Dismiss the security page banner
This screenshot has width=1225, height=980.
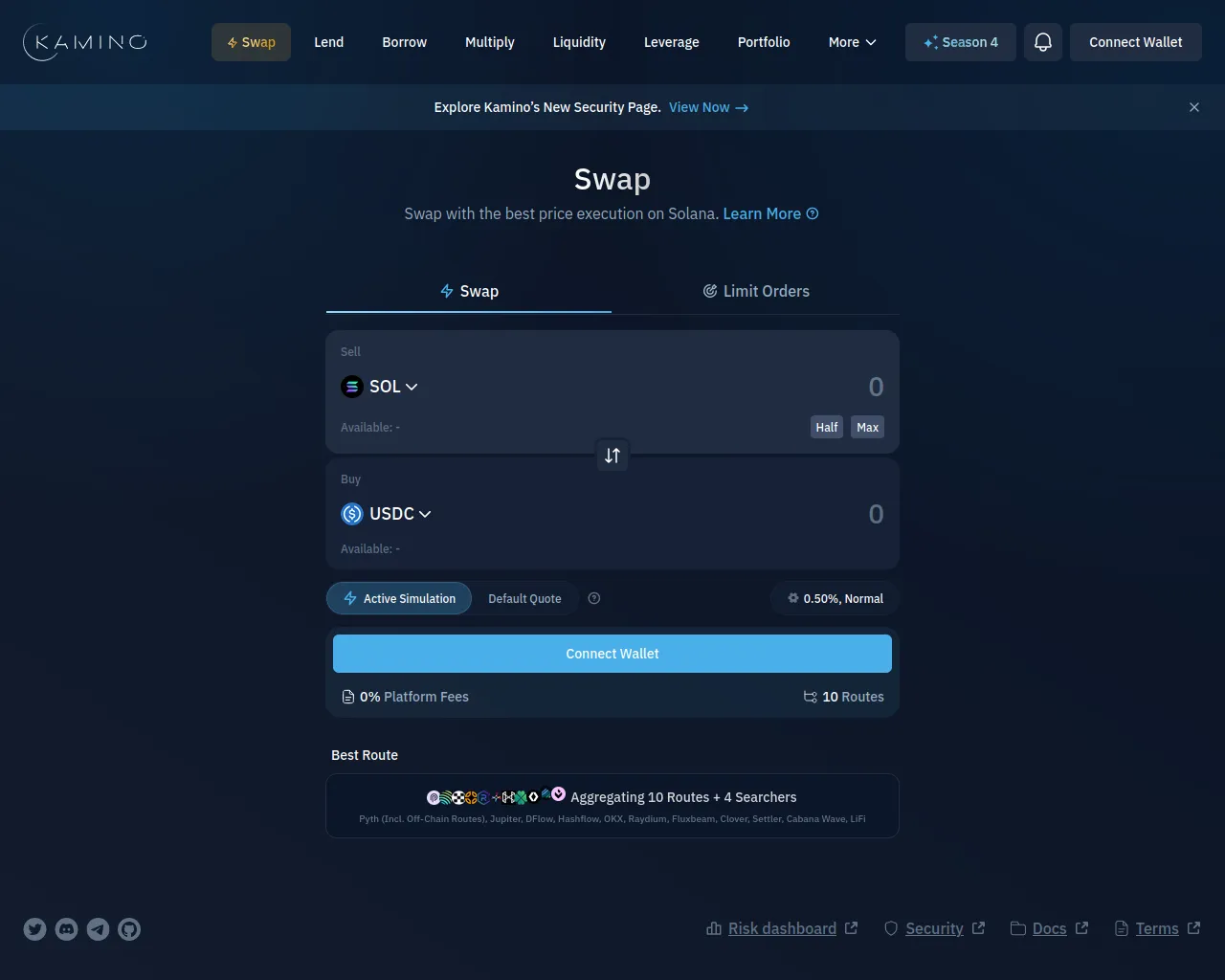[x=1194, y=107]
